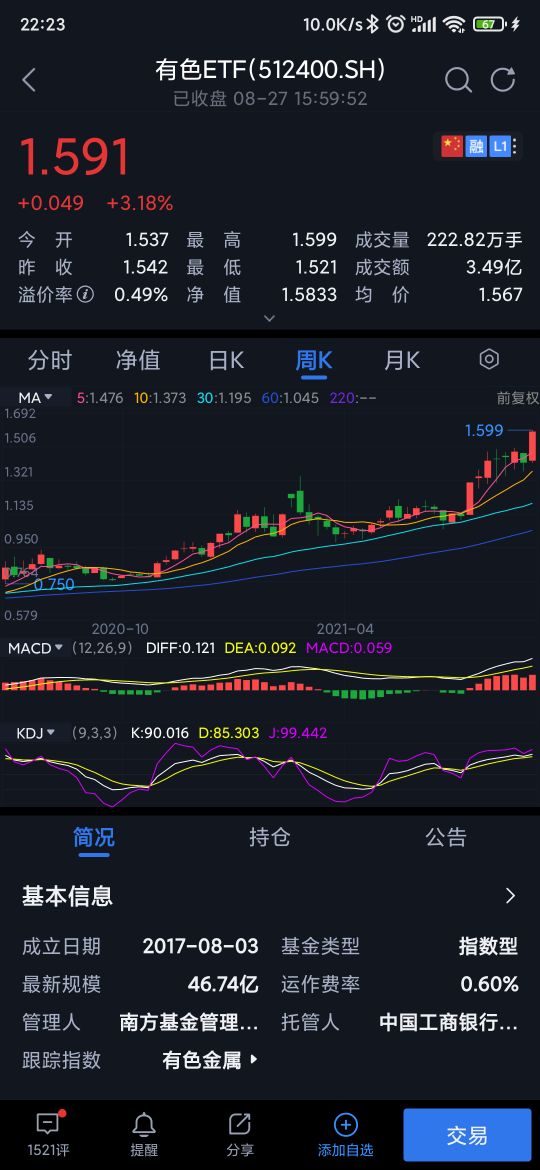Tap 添加自选 add to watchlist

click(x=345, y=1134)
